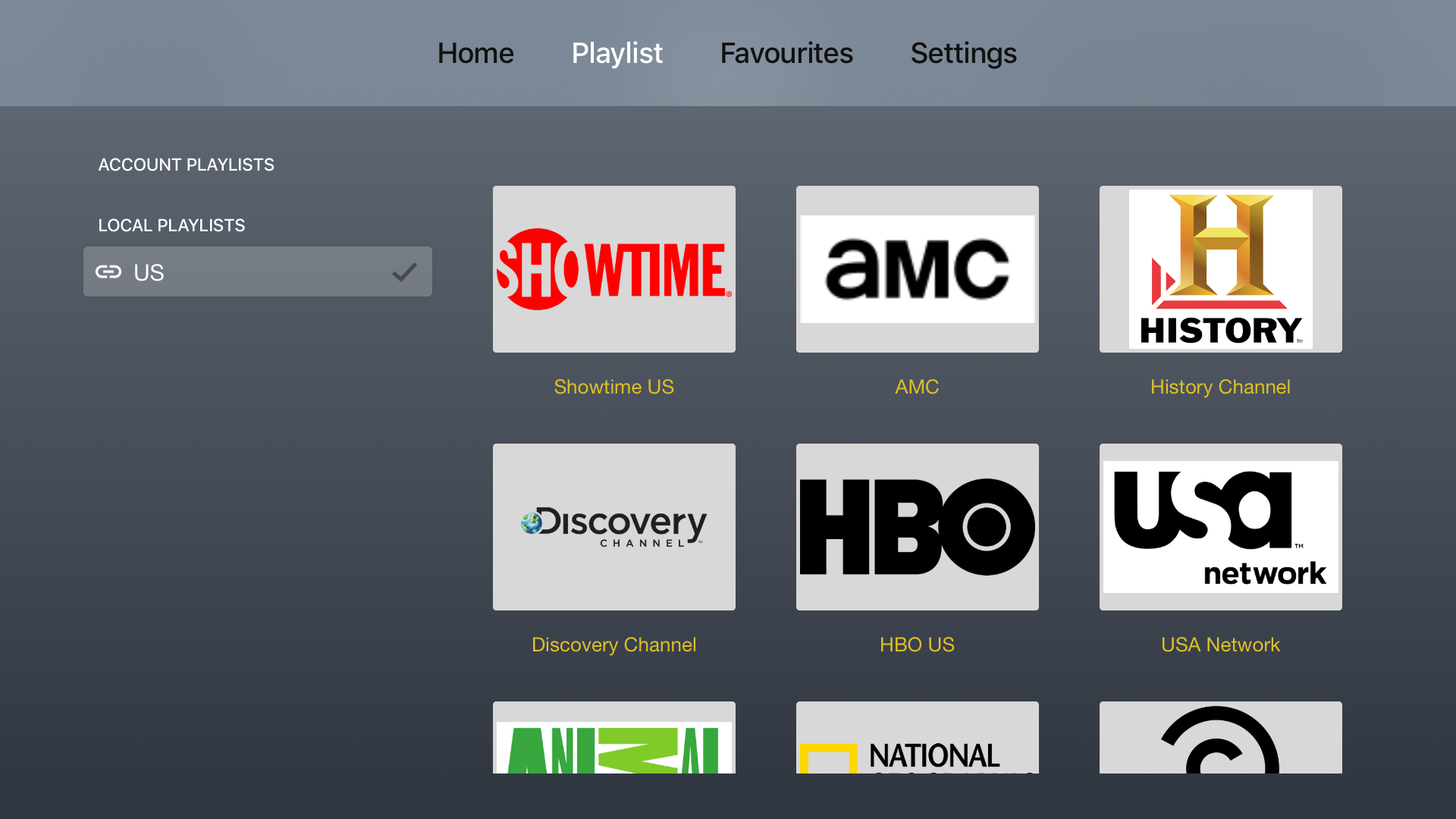Select the USA Network channel icon
1456x819 pixels.
[x=1220, y=526]
